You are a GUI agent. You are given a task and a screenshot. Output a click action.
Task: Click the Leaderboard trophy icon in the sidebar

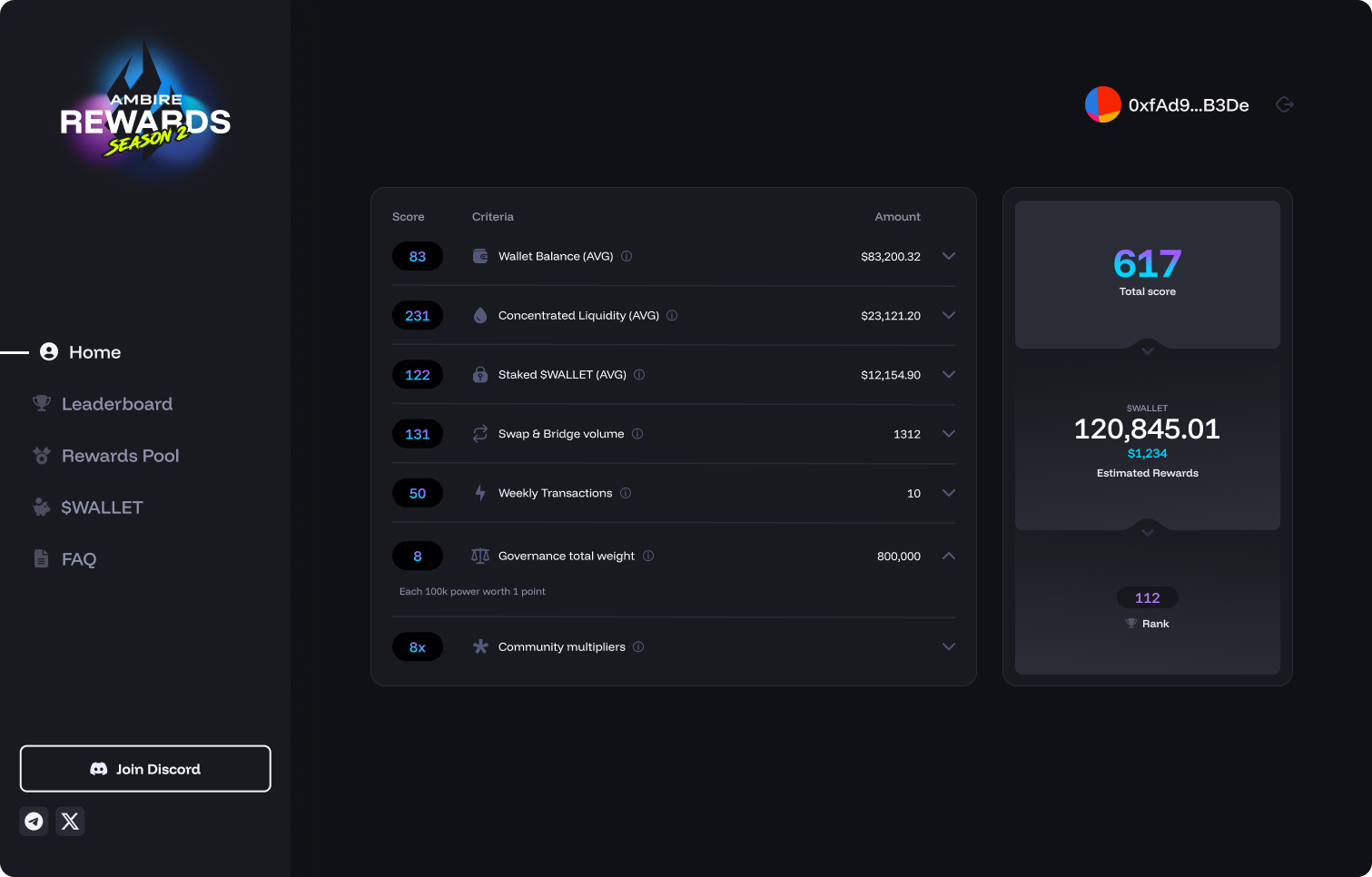42,403
